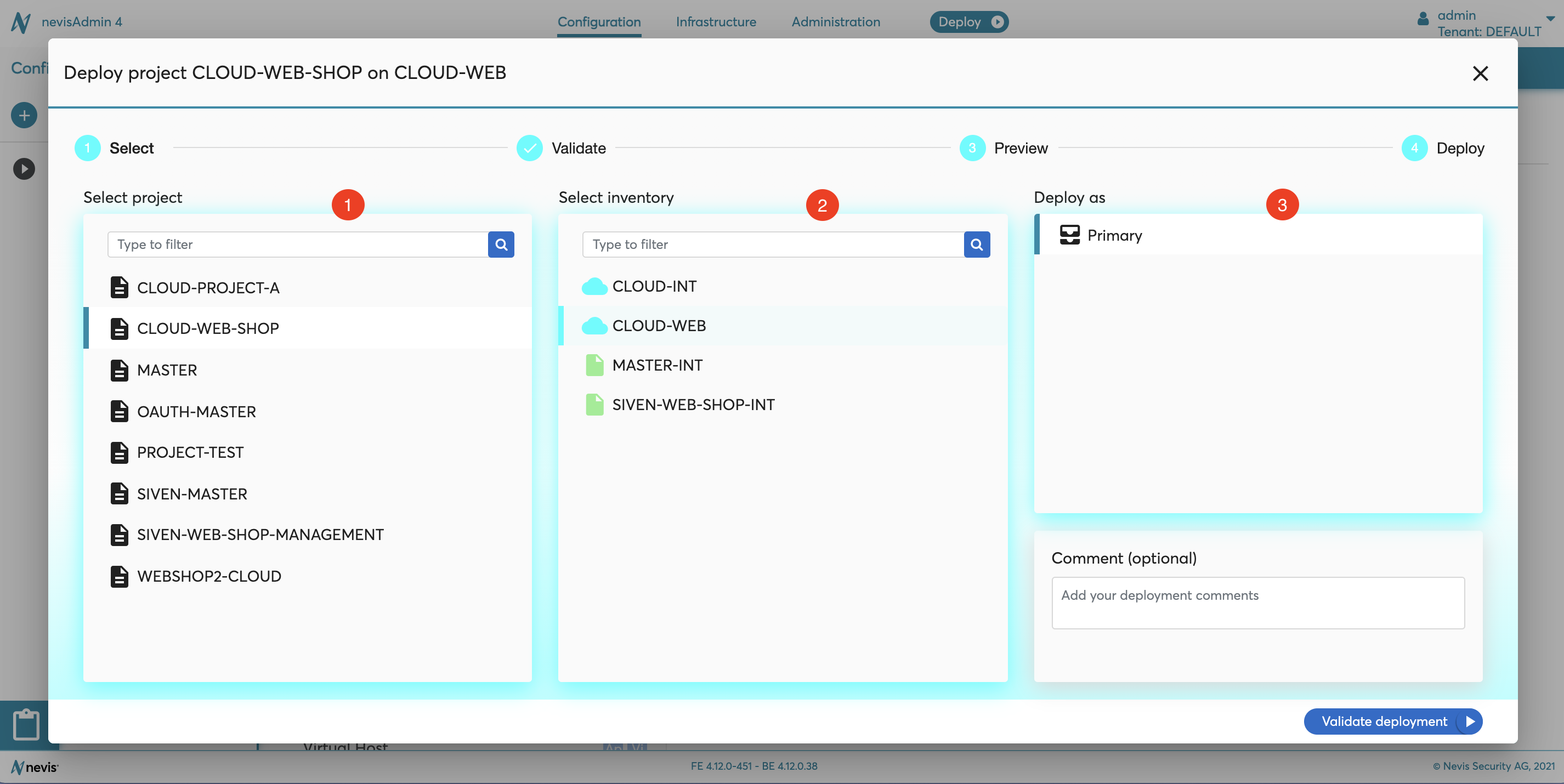Open the Administration tab
This screenshot has width=1564, height=784.
click(835, 22)
